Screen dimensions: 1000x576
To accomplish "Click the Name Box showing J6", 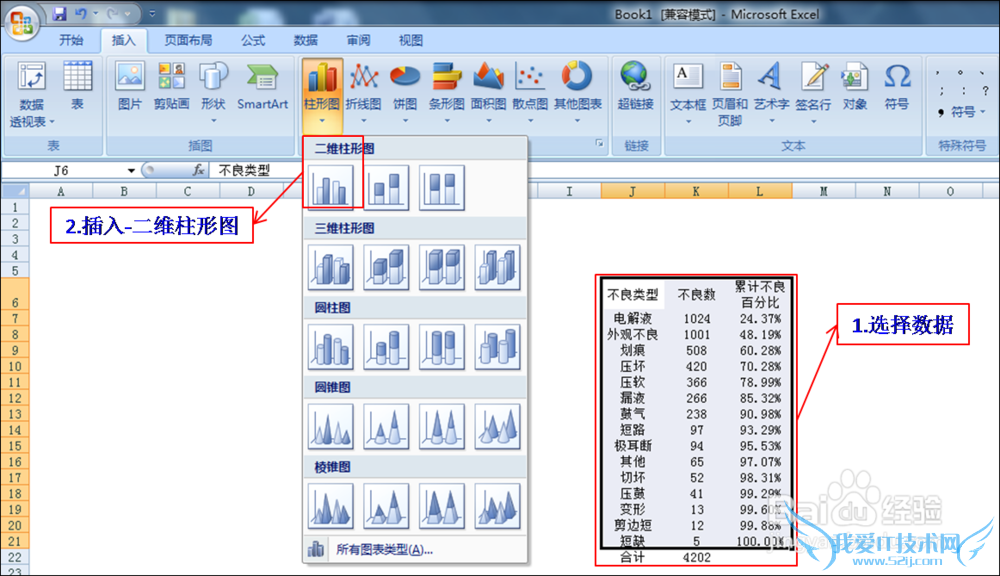I will tap(62, 170).
